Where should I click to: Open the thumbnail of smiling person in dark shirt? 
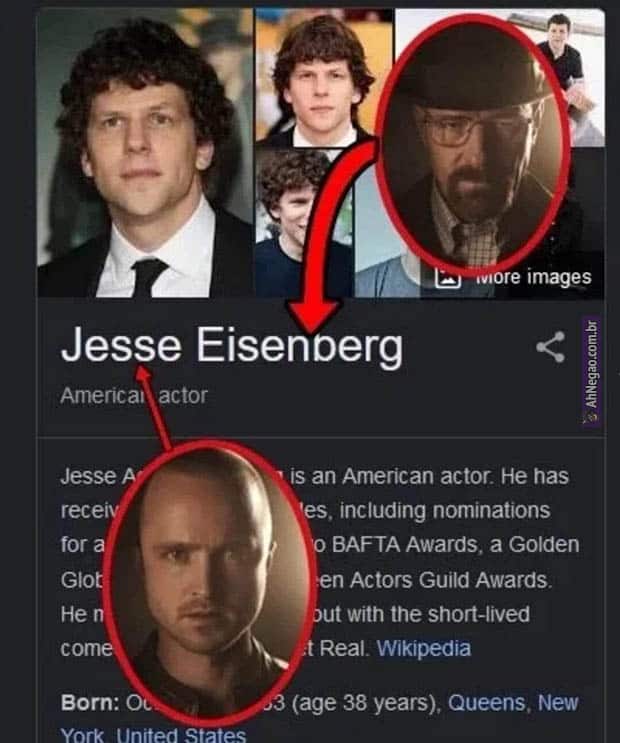click(303, 224)
